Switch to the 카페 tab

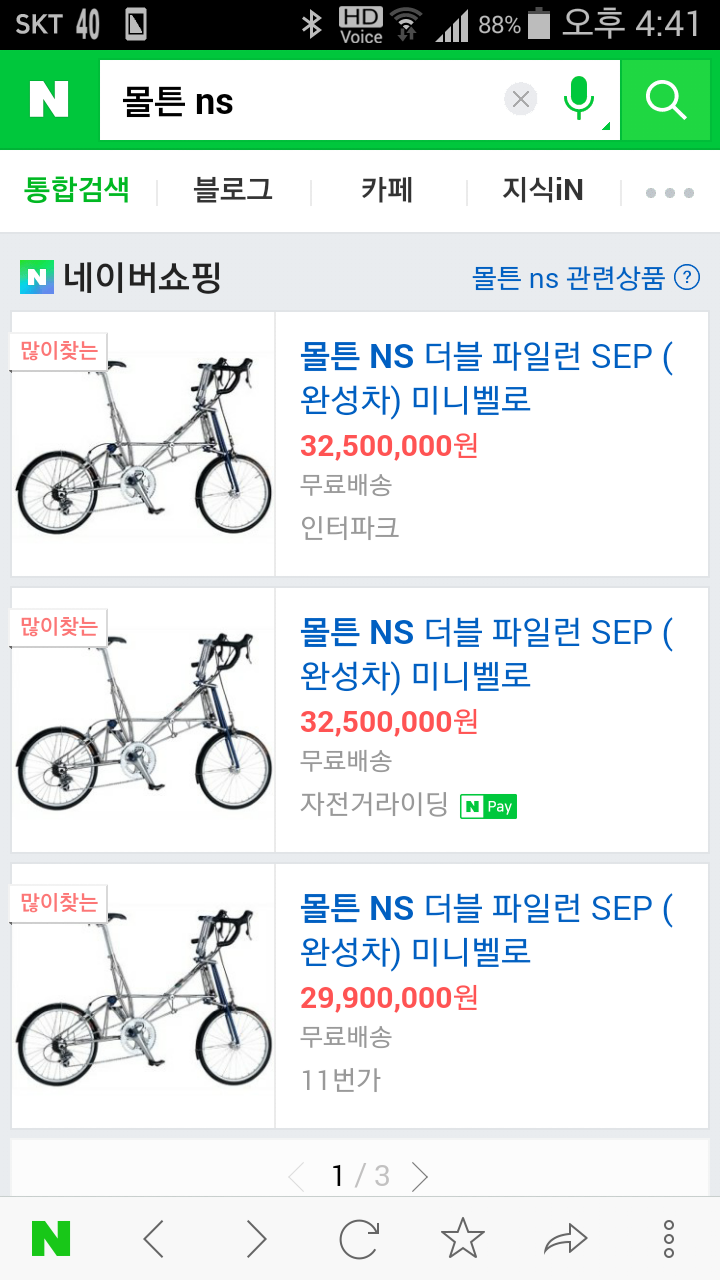coord(387,190)
